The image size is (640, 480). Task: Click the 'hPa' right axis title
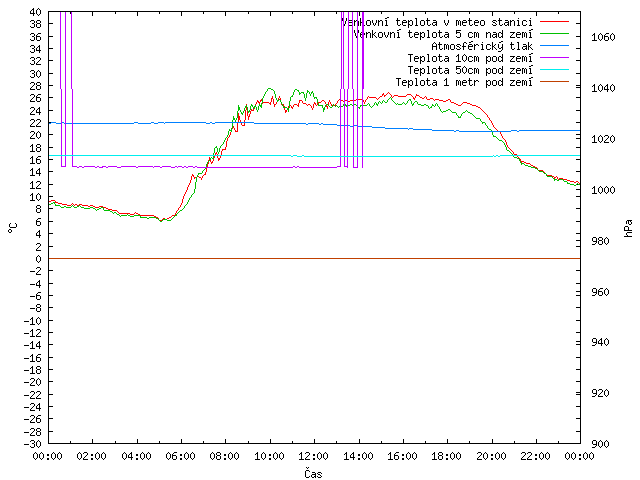click(x=628, y=228)
